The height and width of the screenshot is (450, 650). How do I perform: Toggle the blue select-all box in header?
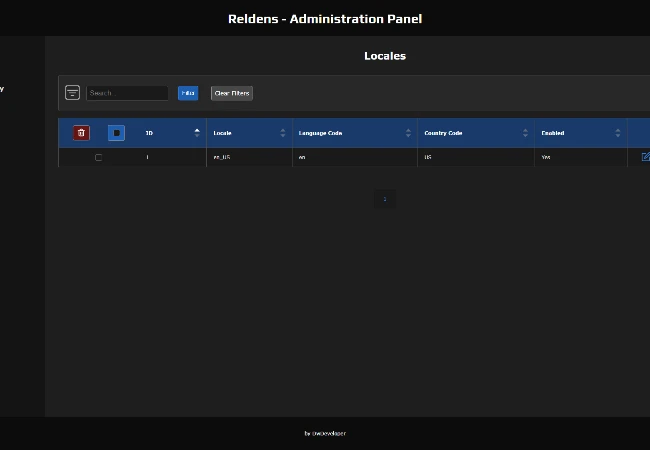116,133
